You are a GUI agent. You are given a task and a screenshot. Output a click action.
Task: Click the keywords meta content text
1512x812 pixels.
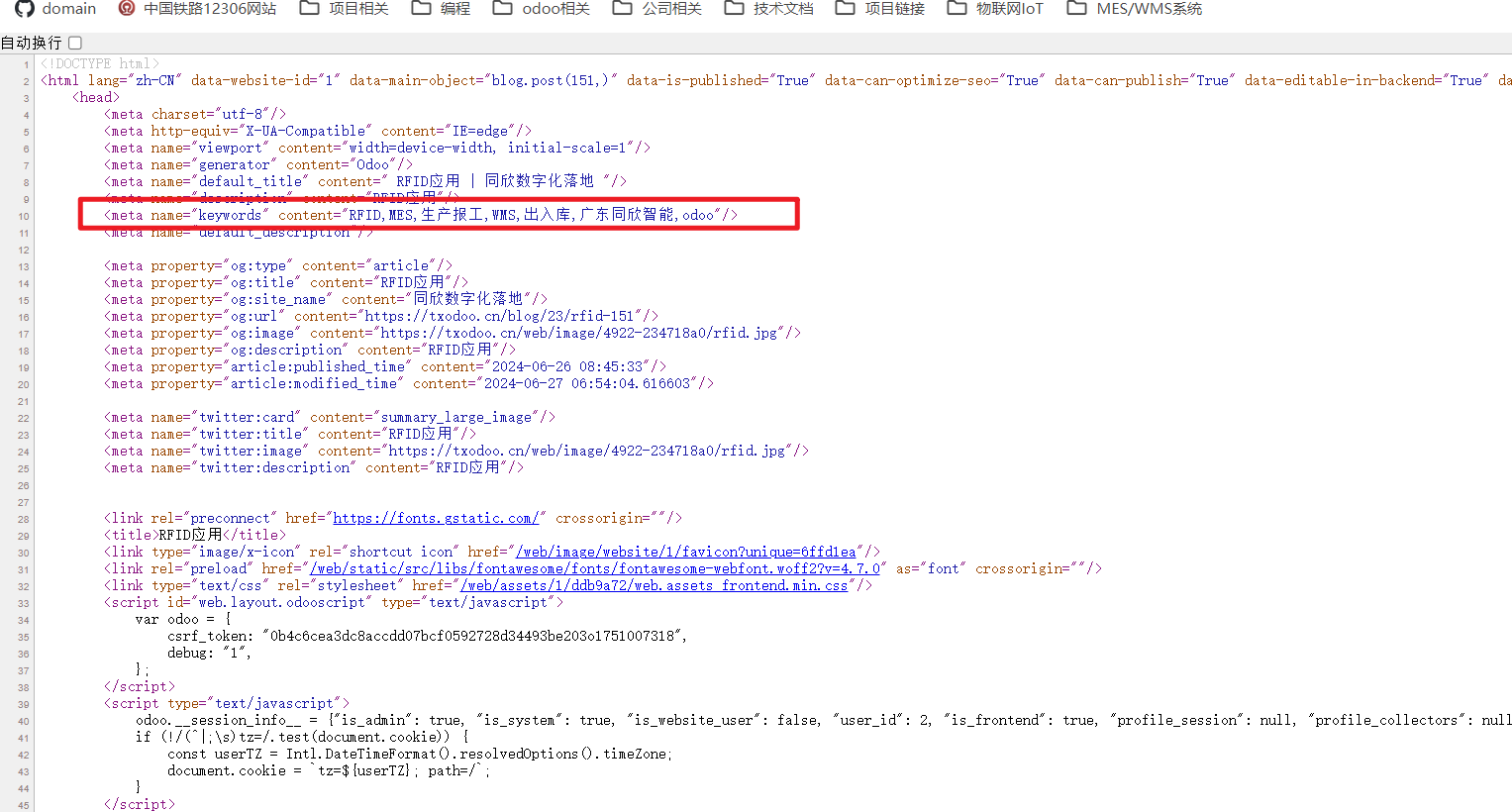tap(531, 215)
